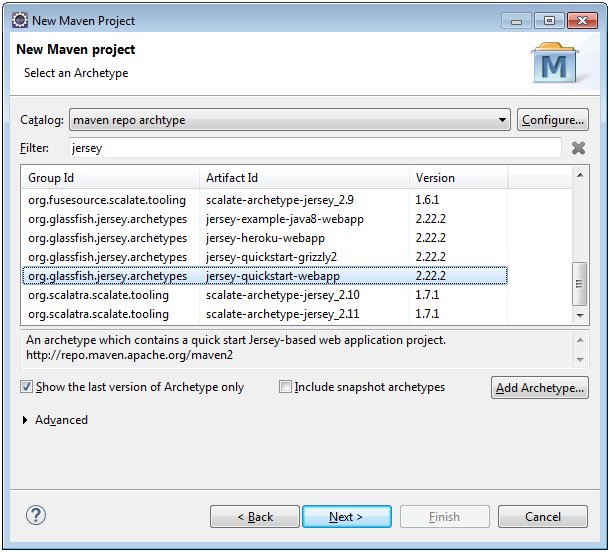Screen dimensions: 610x552
Task: Close the New Maven Project dialog
Action: (x=582, y=21)
